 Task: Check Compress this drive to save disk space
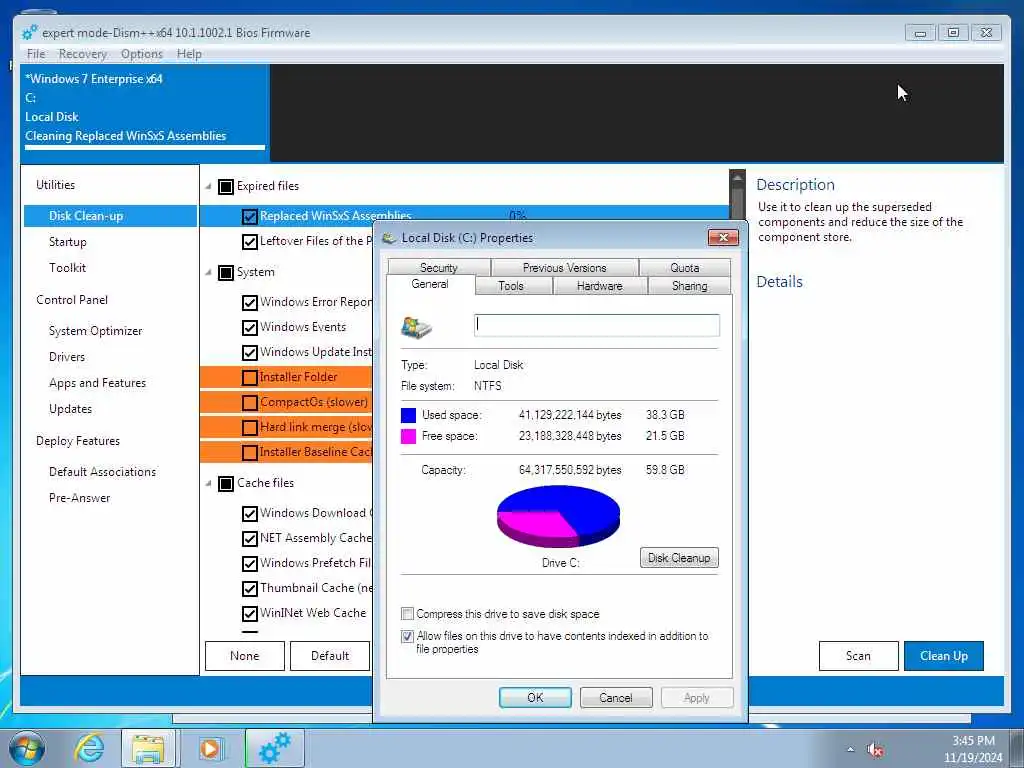[x=408, y=614]
